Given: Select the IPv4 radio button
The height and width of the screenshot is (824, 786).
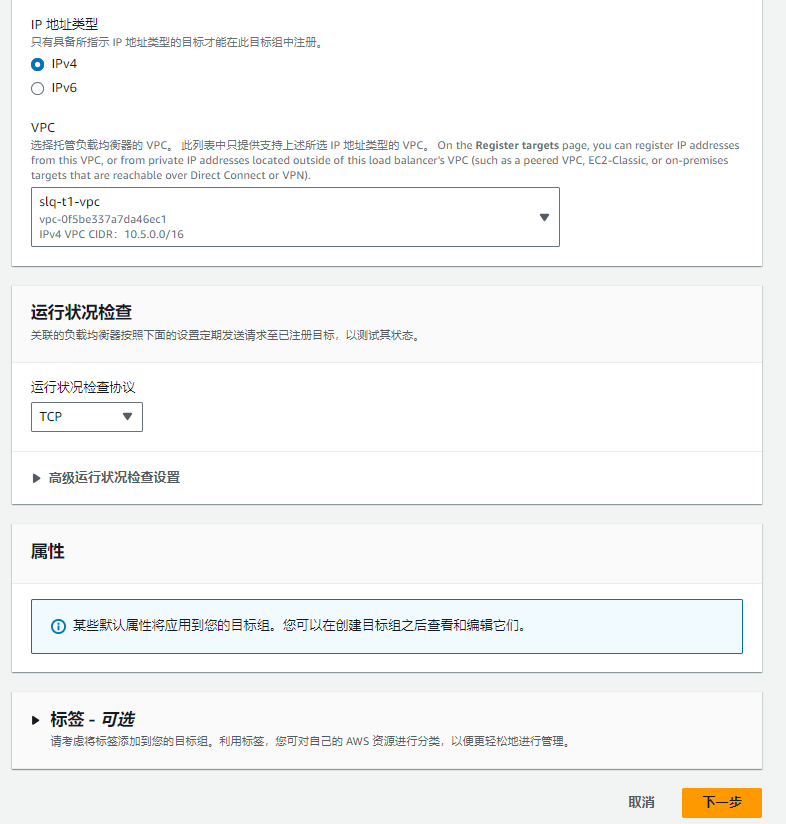Looking at the screenshot, I should click(x=37, y=65).
